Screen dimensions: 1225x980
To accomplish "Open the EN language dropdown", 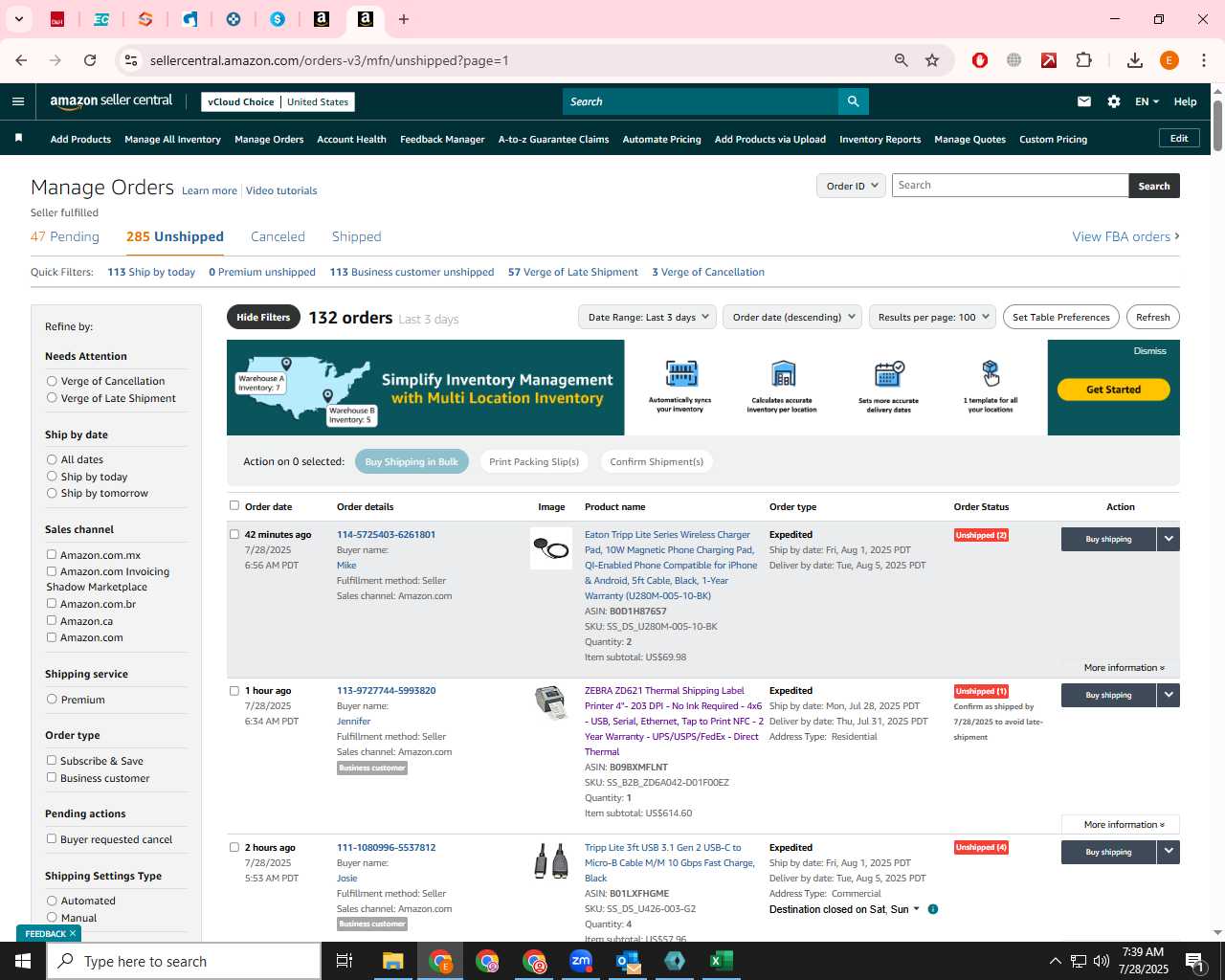I will tap(1147, 101).
